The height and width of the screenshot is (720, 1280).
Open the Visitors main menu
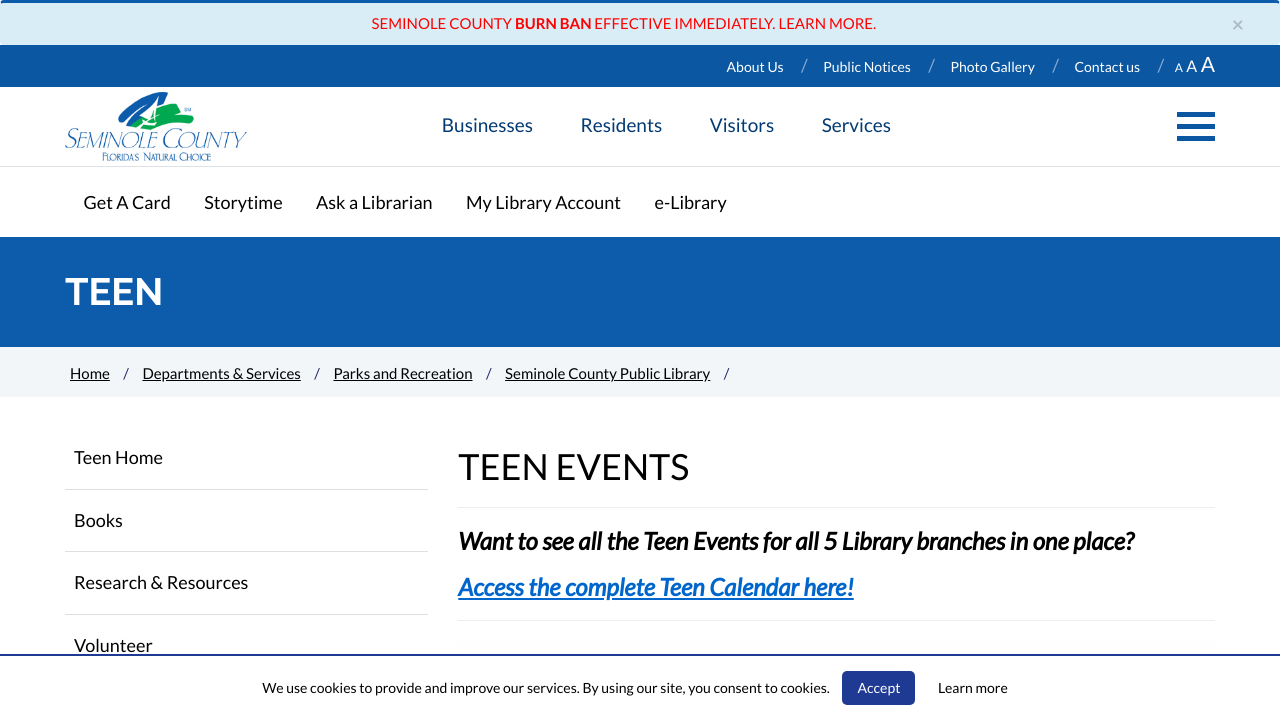tap(742, 125)
